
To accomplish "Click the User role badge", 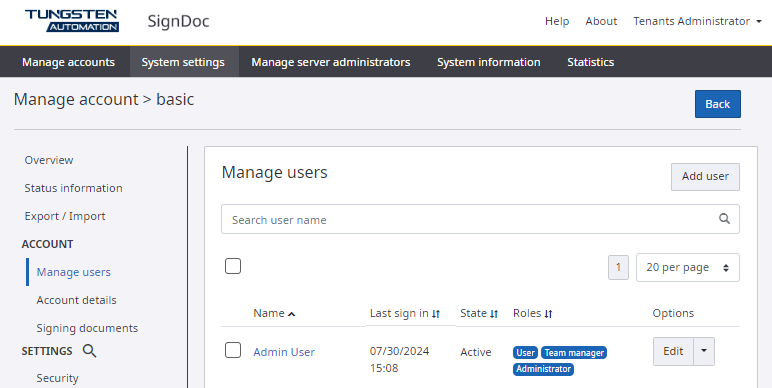I will (525, 353).
